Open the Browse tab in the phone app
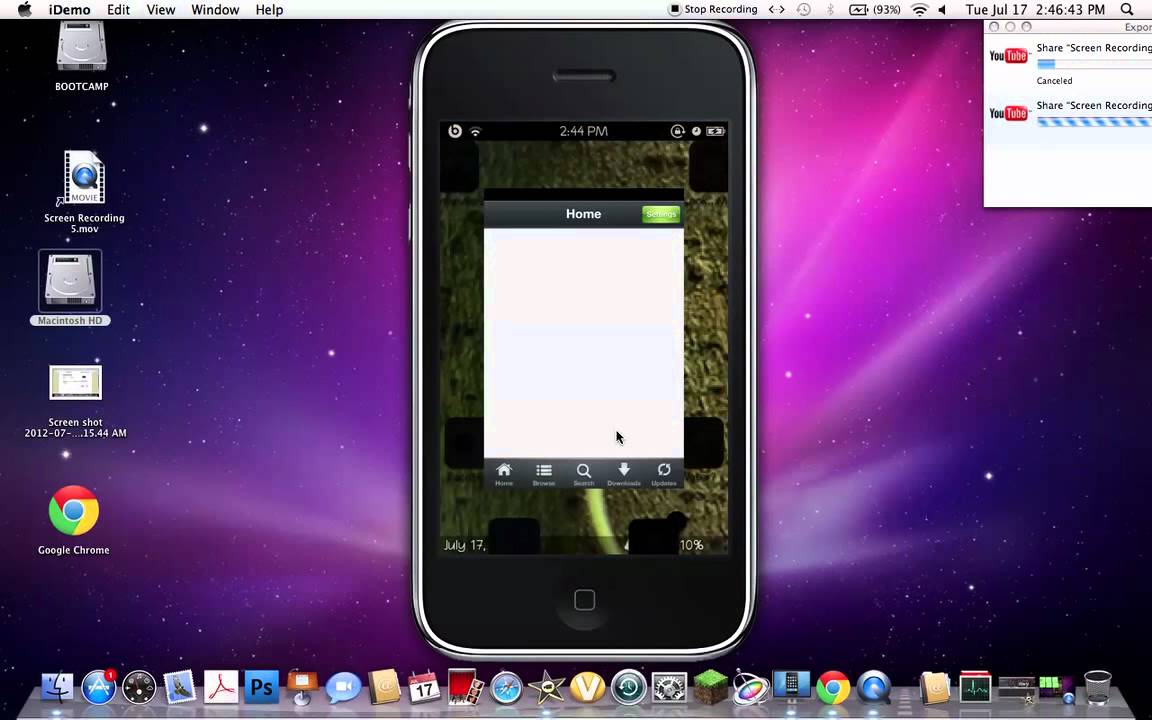This screenshot has width=1152, height=720. point(544,474)
